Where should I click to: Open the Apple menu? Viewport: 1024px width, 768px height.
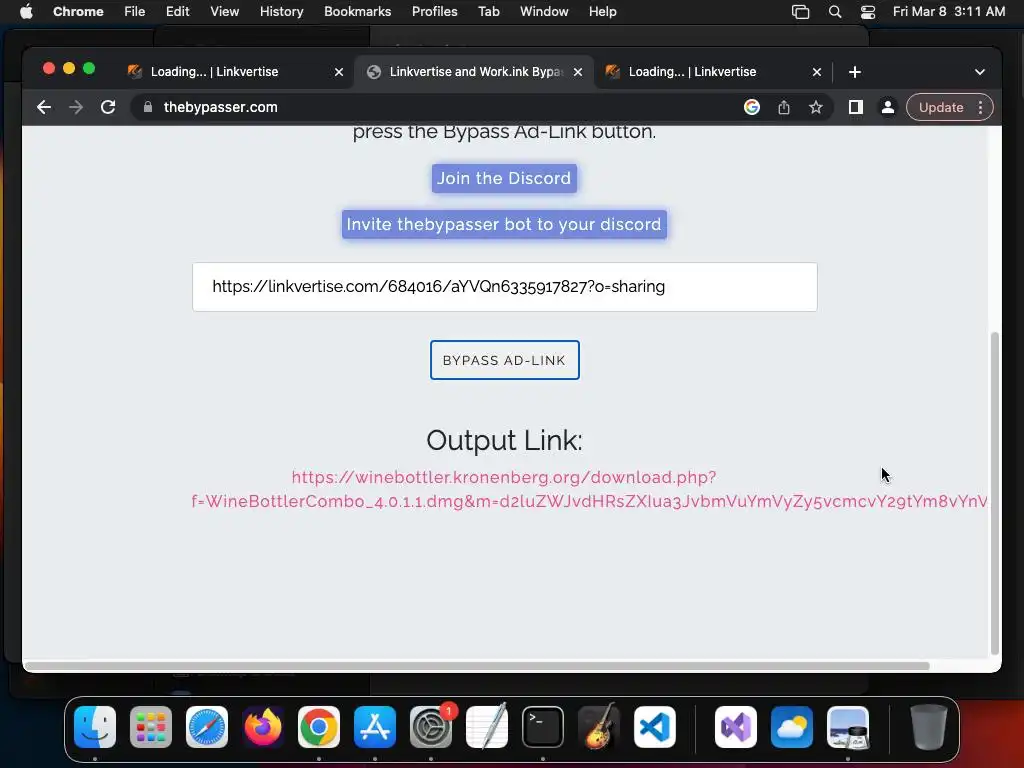[26, 12]
